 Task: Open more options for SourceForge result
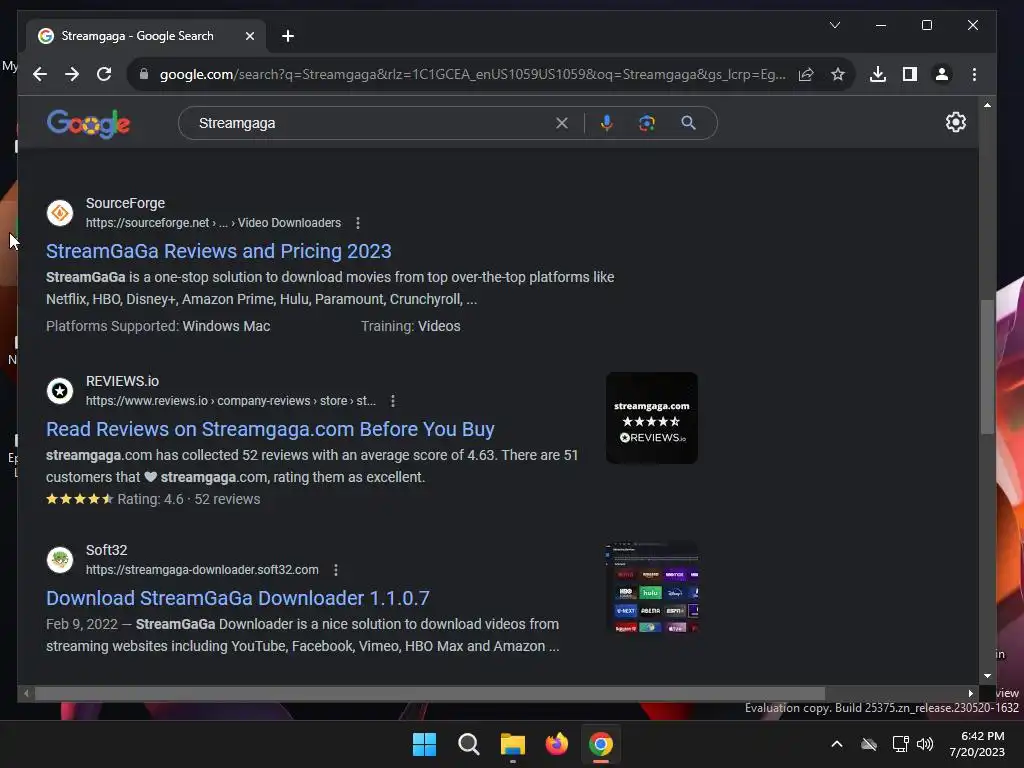358,223
